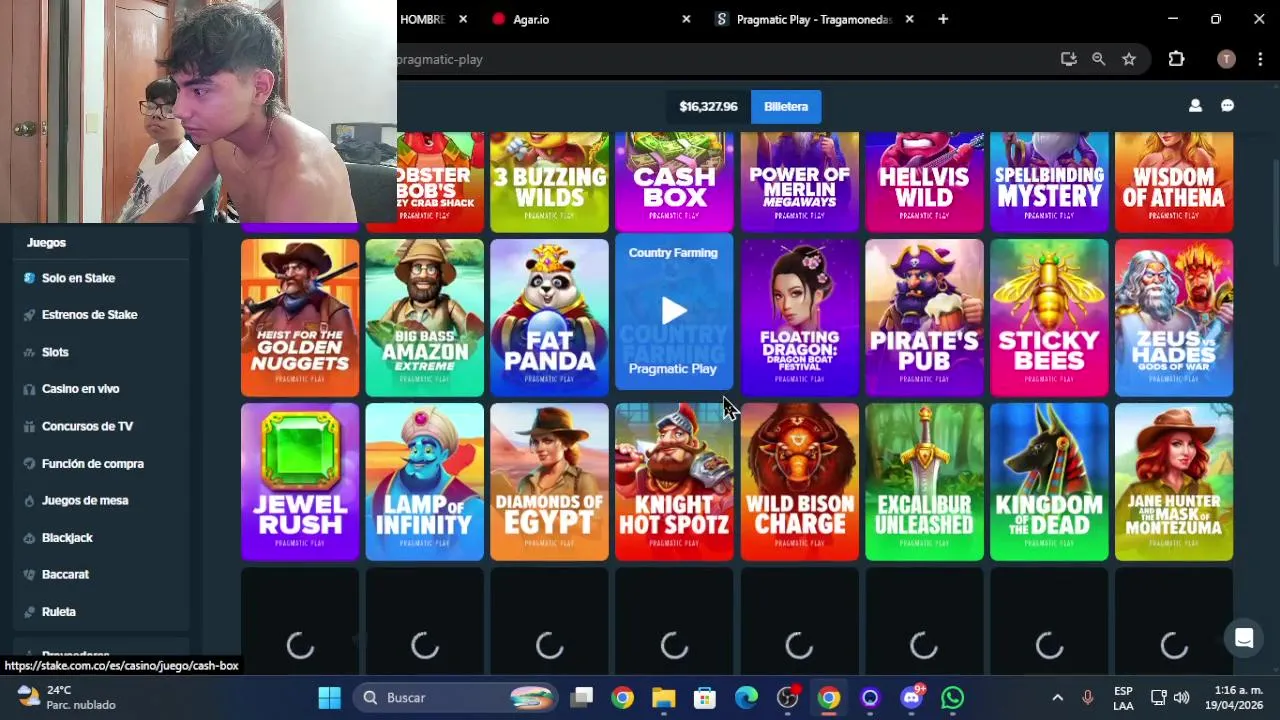This screenshot has height=720, width=1280.
Task: Open the Floating Dragon Boat Festival game
Action: (799, 317)
